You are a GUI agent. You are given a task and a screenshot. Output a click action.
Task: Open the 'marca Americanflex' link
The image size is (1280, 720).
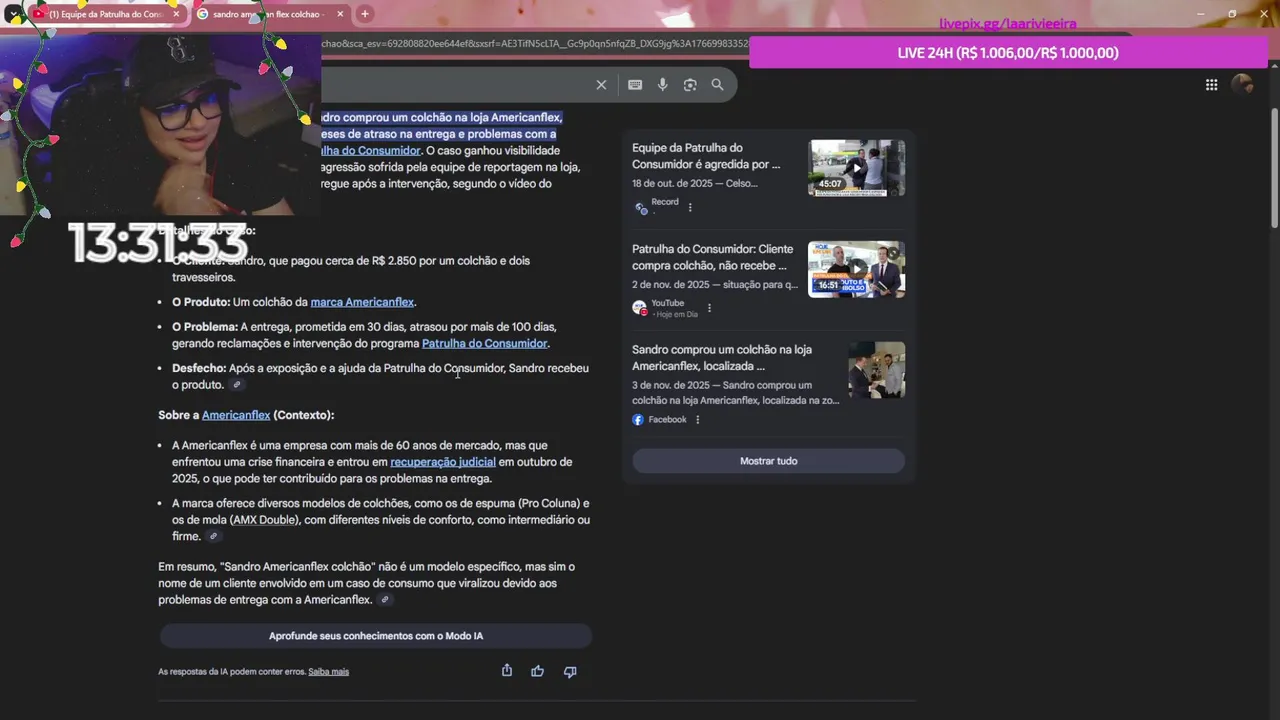click(x=362, y=302)
